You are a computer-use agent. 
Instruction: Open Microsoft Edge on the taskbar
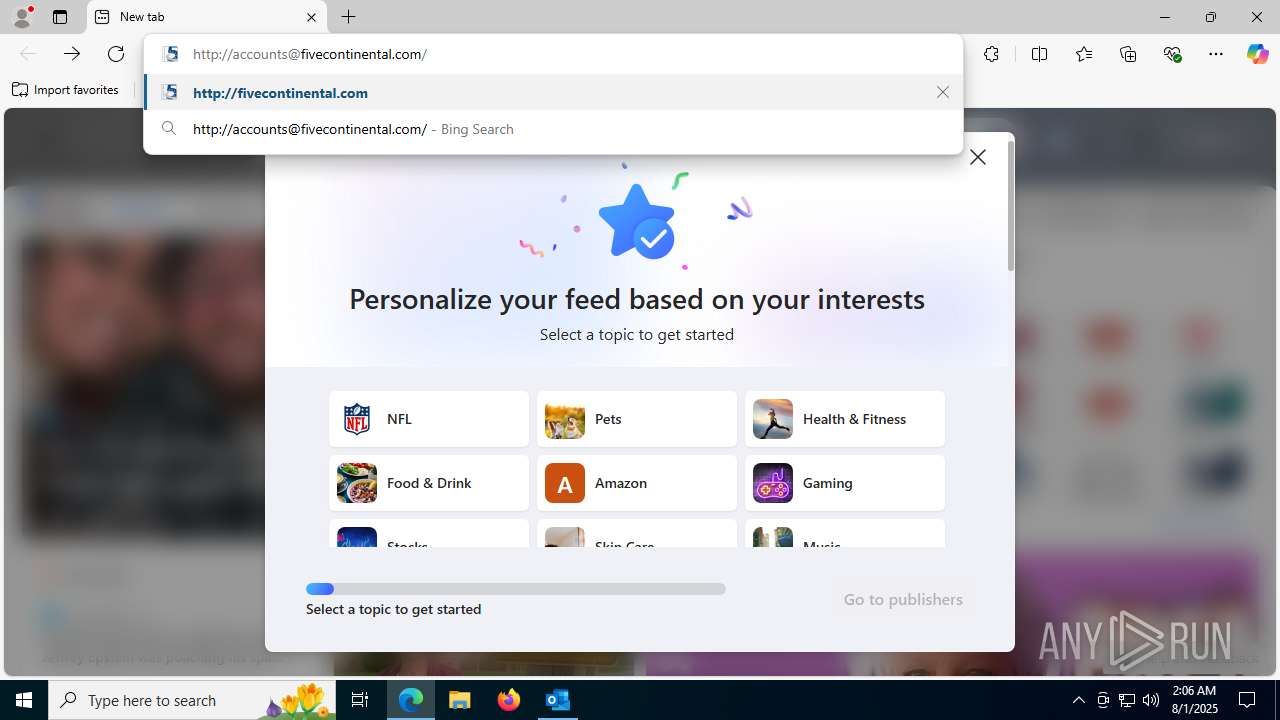411,700
